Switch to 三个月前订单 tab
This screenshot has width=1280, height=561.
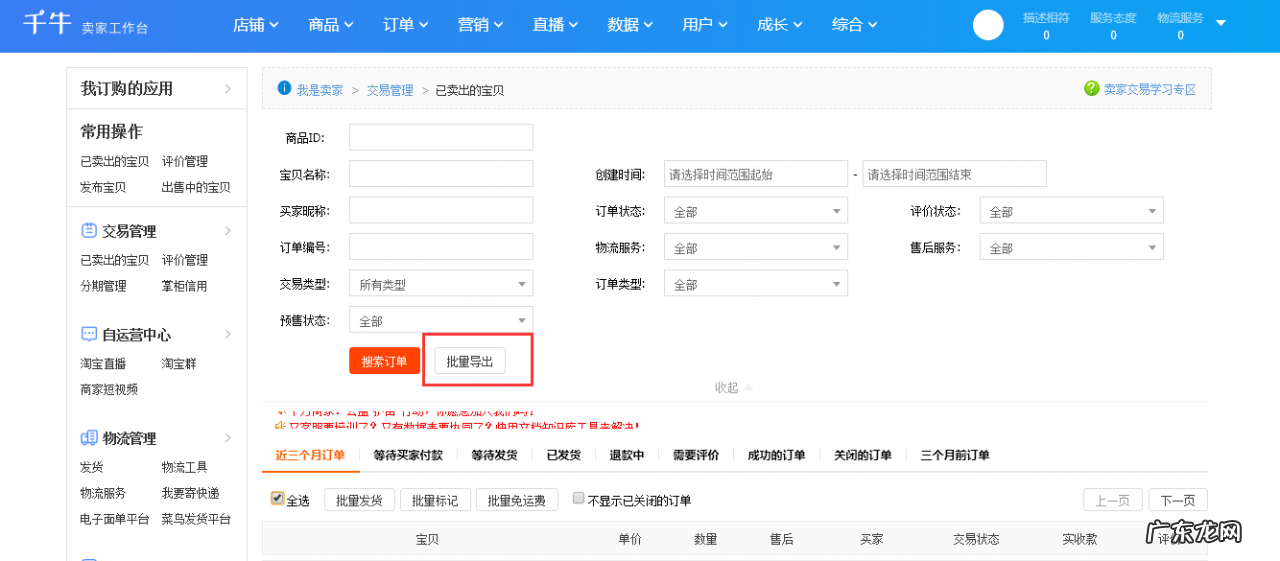click(x=955, y=455)
